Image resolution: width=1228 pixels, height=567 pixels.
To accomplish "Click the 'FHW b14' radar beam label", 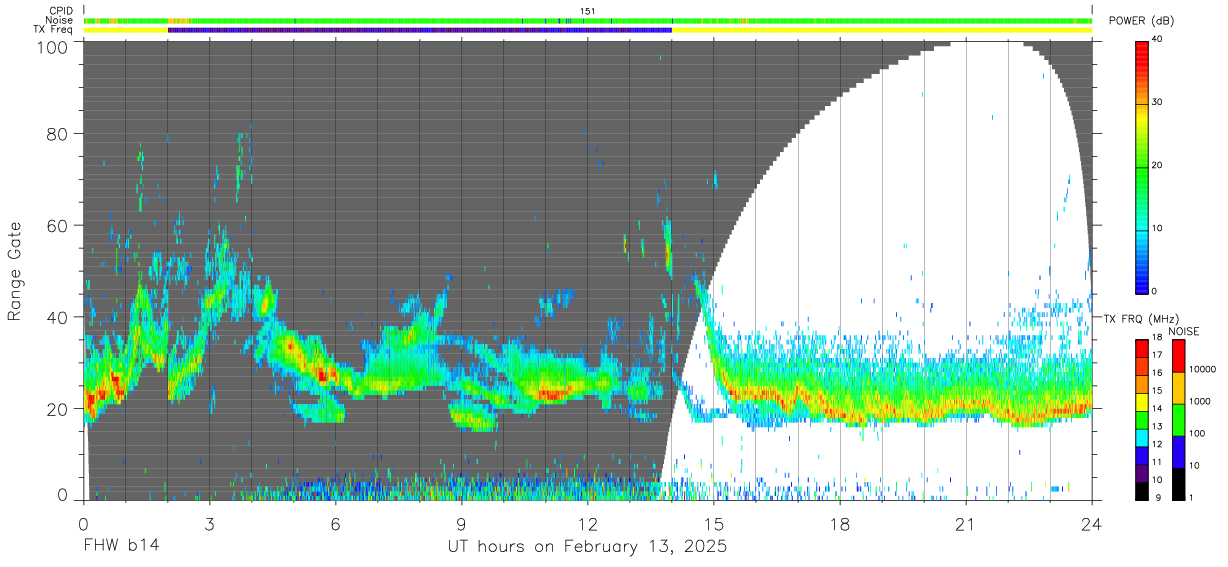I will point(121,547).
